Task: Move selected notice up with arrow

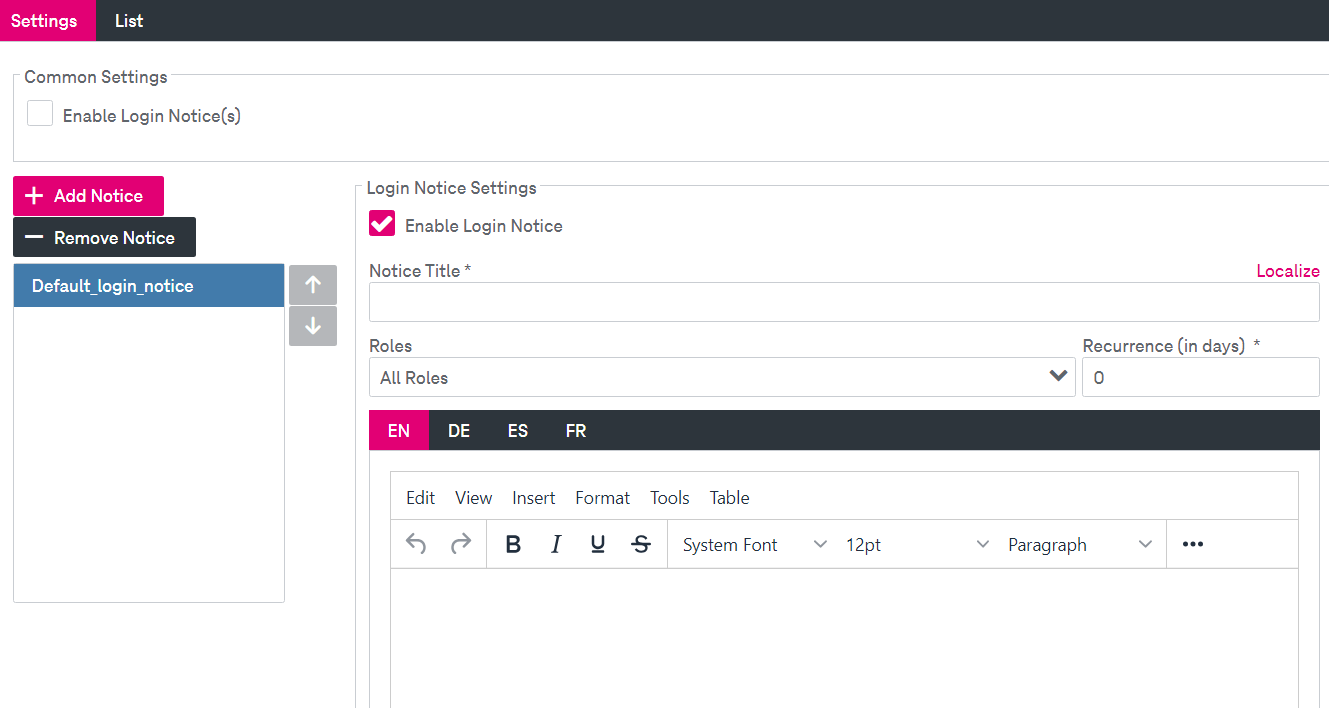Action: (x=313, y=285)
